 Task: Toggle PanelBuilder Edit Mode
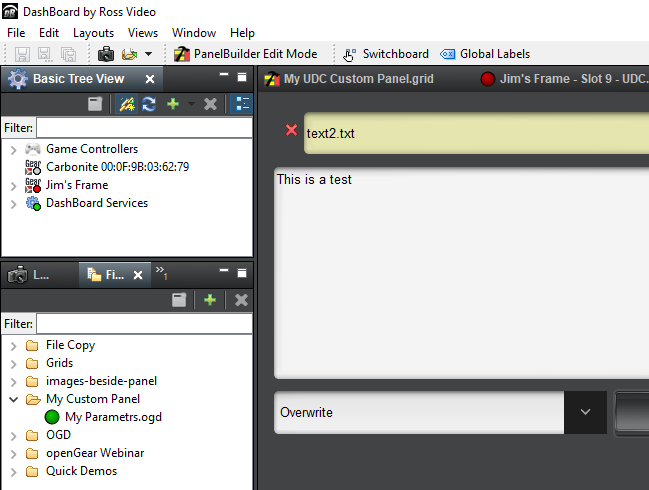coord(245,54)
